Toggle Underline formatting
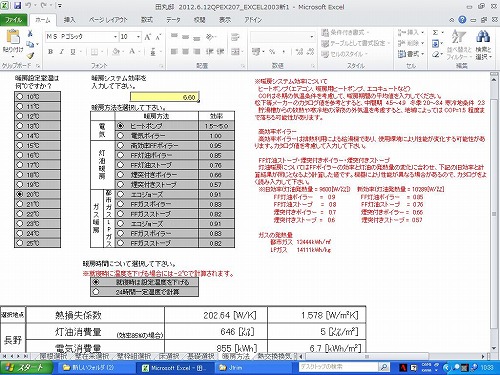 72,52
